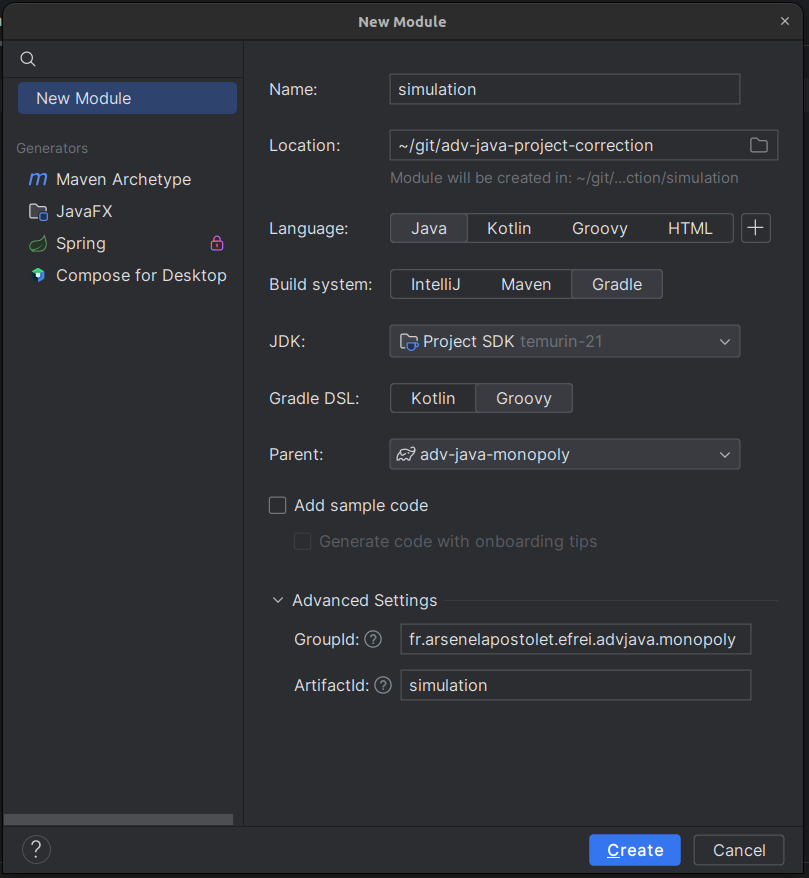Click the Maven Archetype m icon
809x878 pixels.
[x=38, y=179]
